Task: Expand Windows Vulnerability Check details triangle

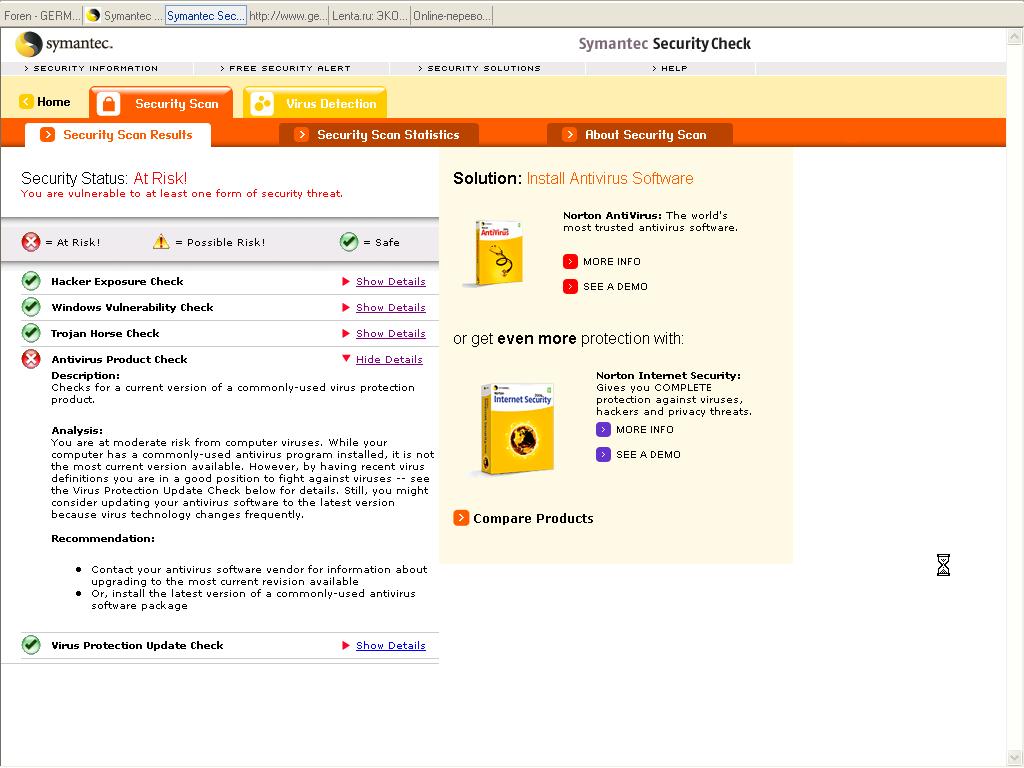Action: click(346, 308)
